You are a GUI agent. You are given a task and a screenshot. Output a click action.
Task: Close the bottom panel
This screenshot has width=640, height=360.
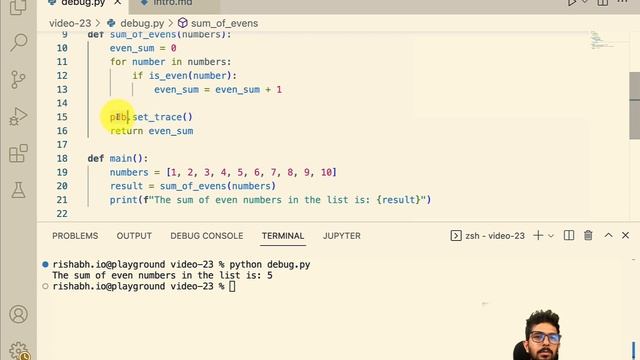625,236
